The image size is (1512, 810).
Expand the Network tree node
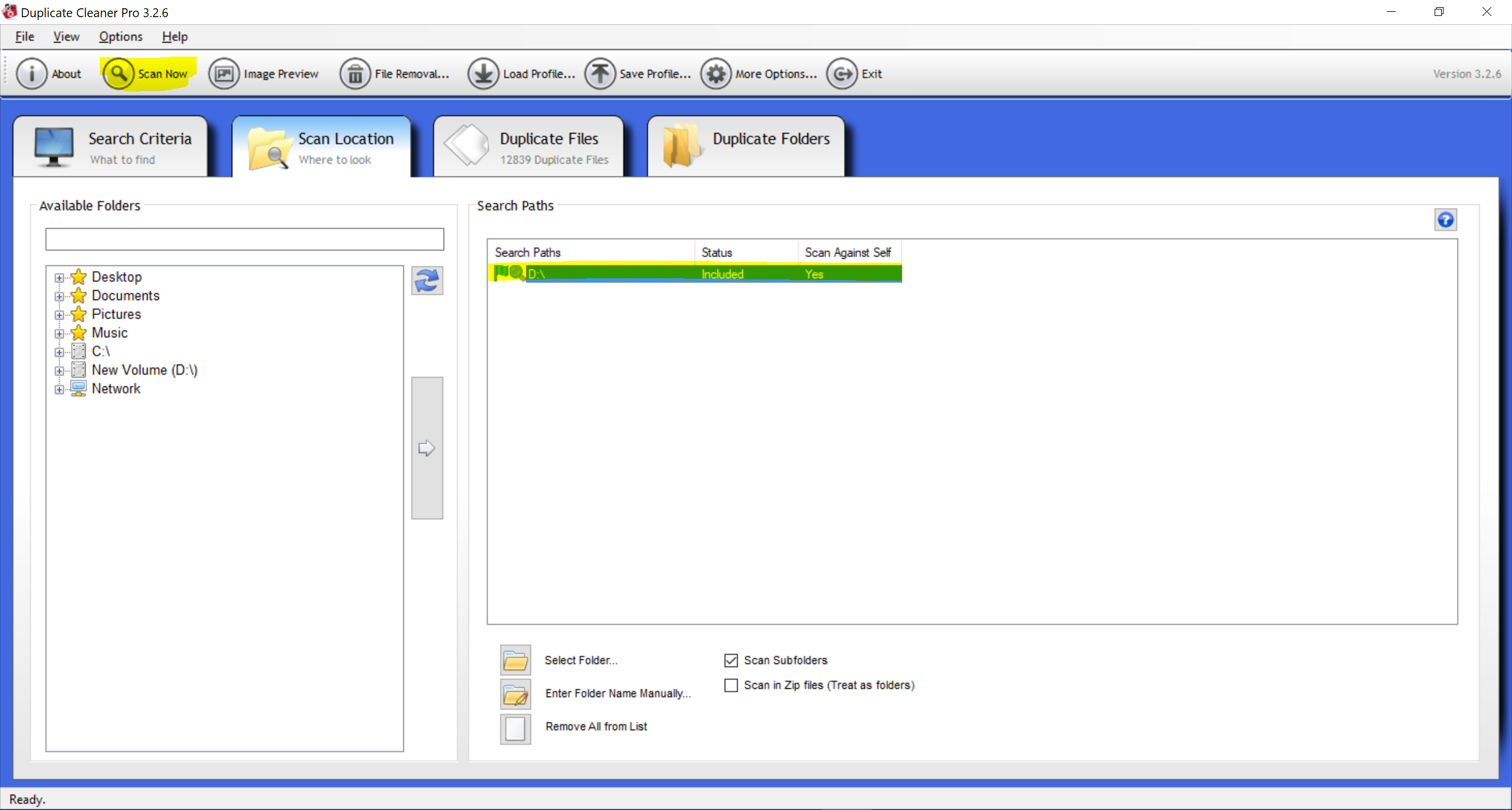59,389
